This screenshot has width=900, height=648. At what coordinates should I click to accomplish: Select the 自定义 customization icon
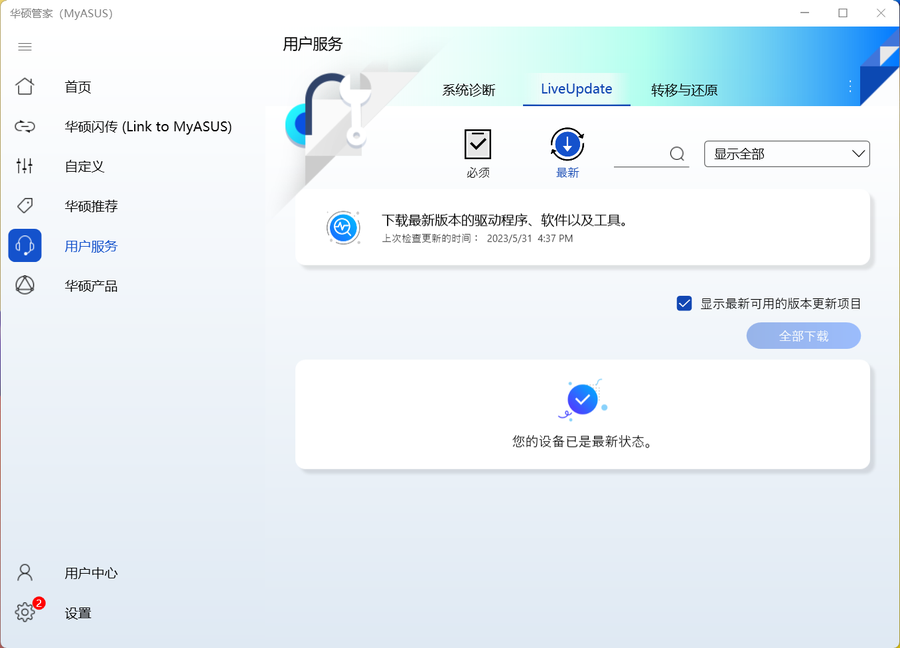pos(25,166)
